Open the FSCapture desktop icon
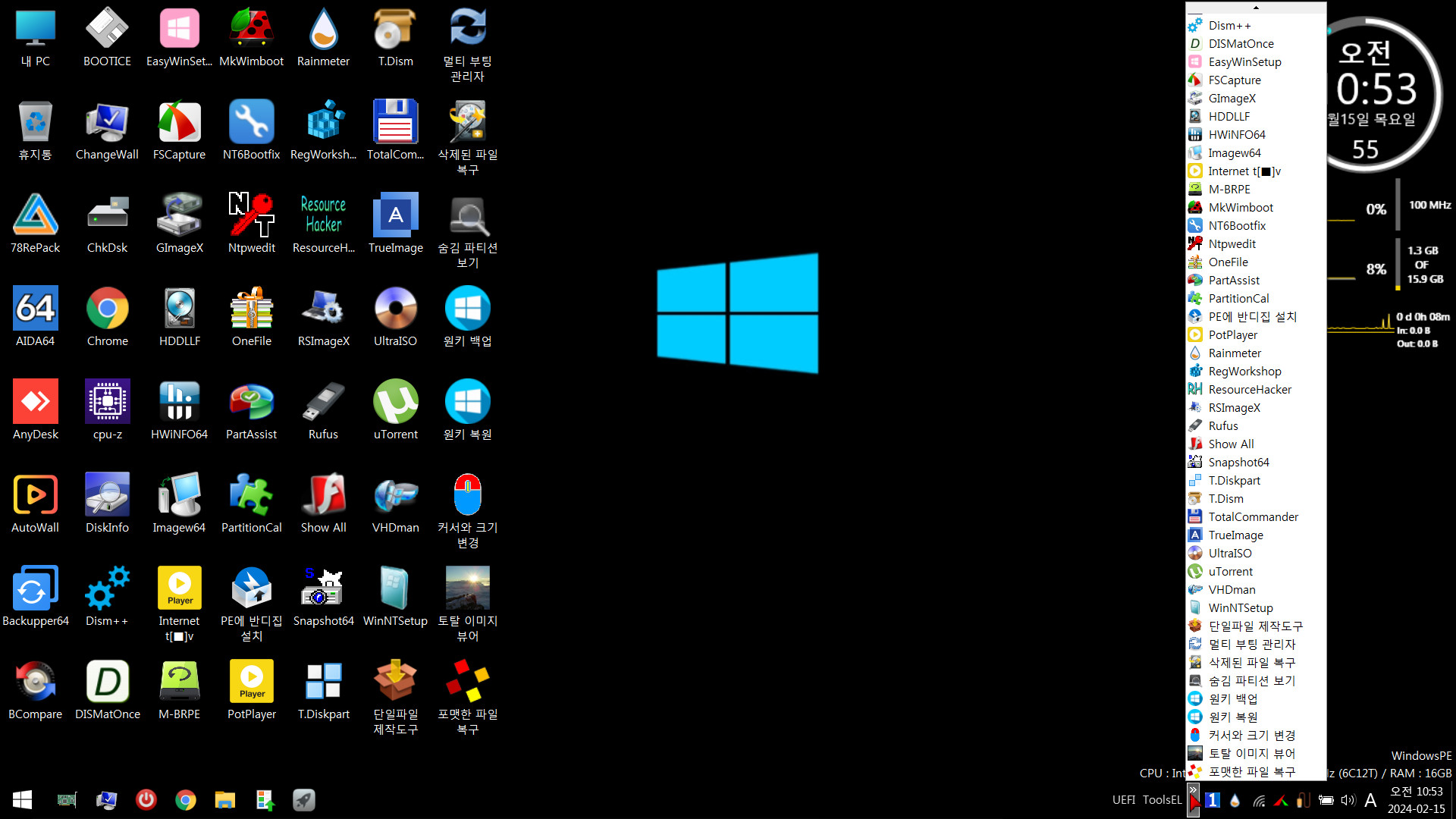 click(x=179, y=131)
